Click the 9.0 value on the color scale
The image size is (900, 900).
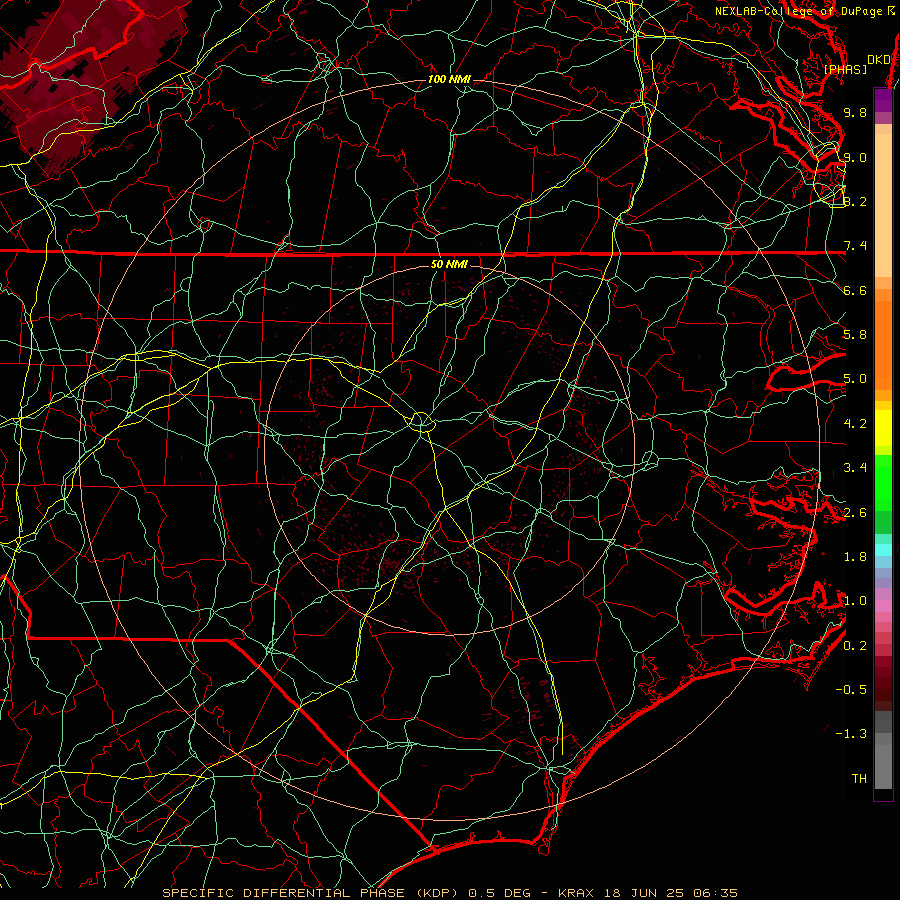(x=855, y=157)
